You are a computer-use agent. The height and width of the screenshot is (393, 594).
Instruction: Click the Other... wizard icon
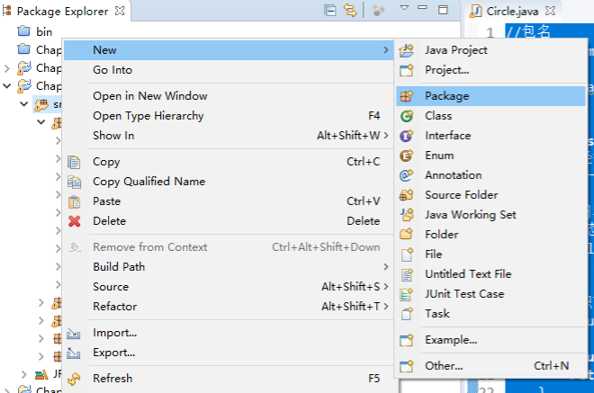407,366
